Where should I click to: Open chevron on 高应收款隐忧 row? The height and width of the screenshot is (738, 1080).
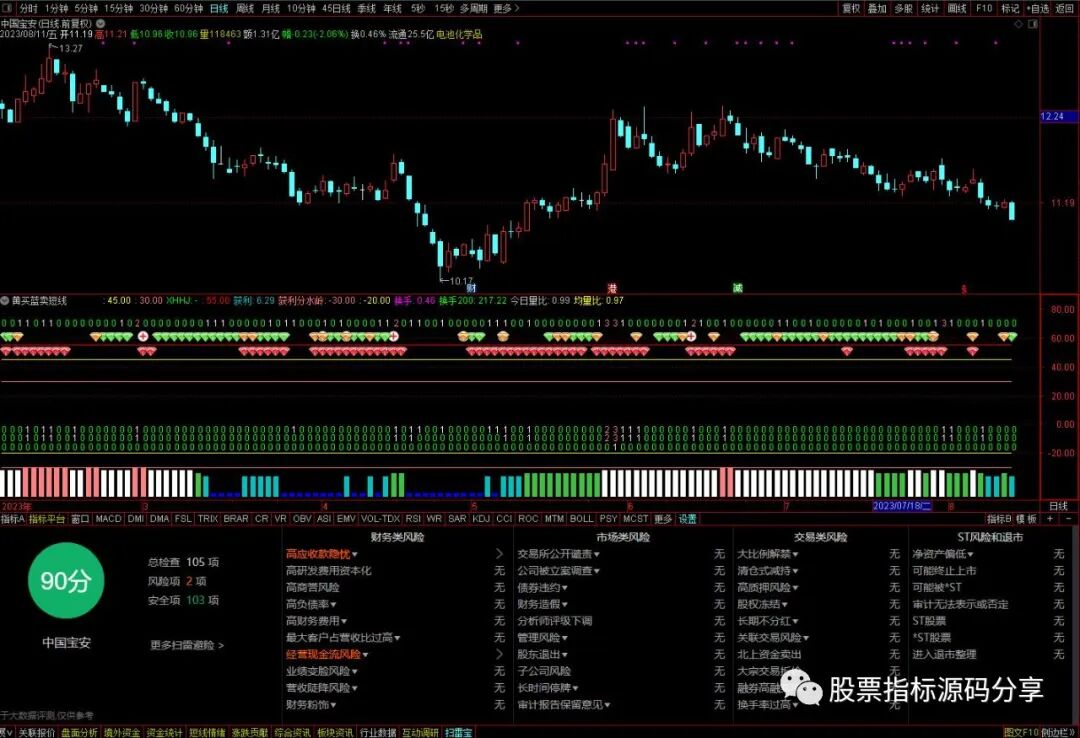tap(499, 554)
